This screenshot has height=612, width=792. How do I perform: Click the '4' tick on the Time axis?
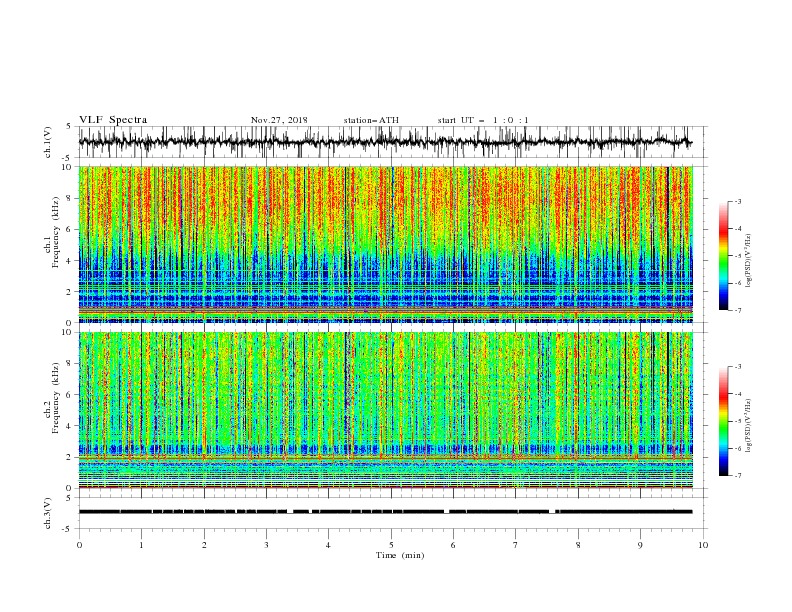(328, 545)
